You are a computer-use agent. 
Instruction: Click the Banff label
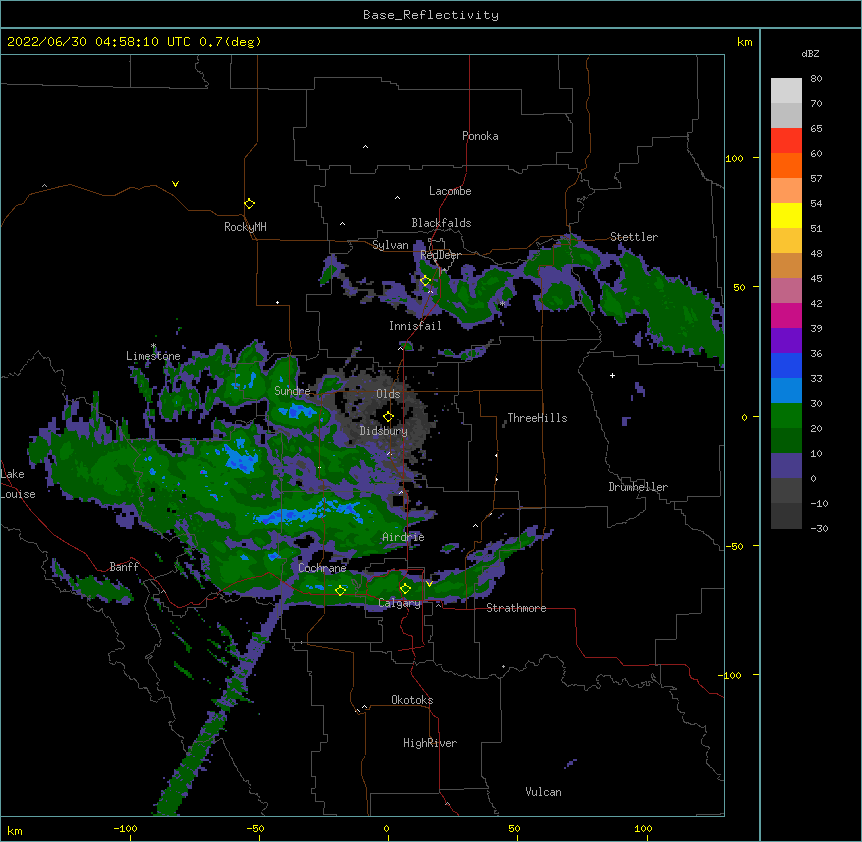124,567
